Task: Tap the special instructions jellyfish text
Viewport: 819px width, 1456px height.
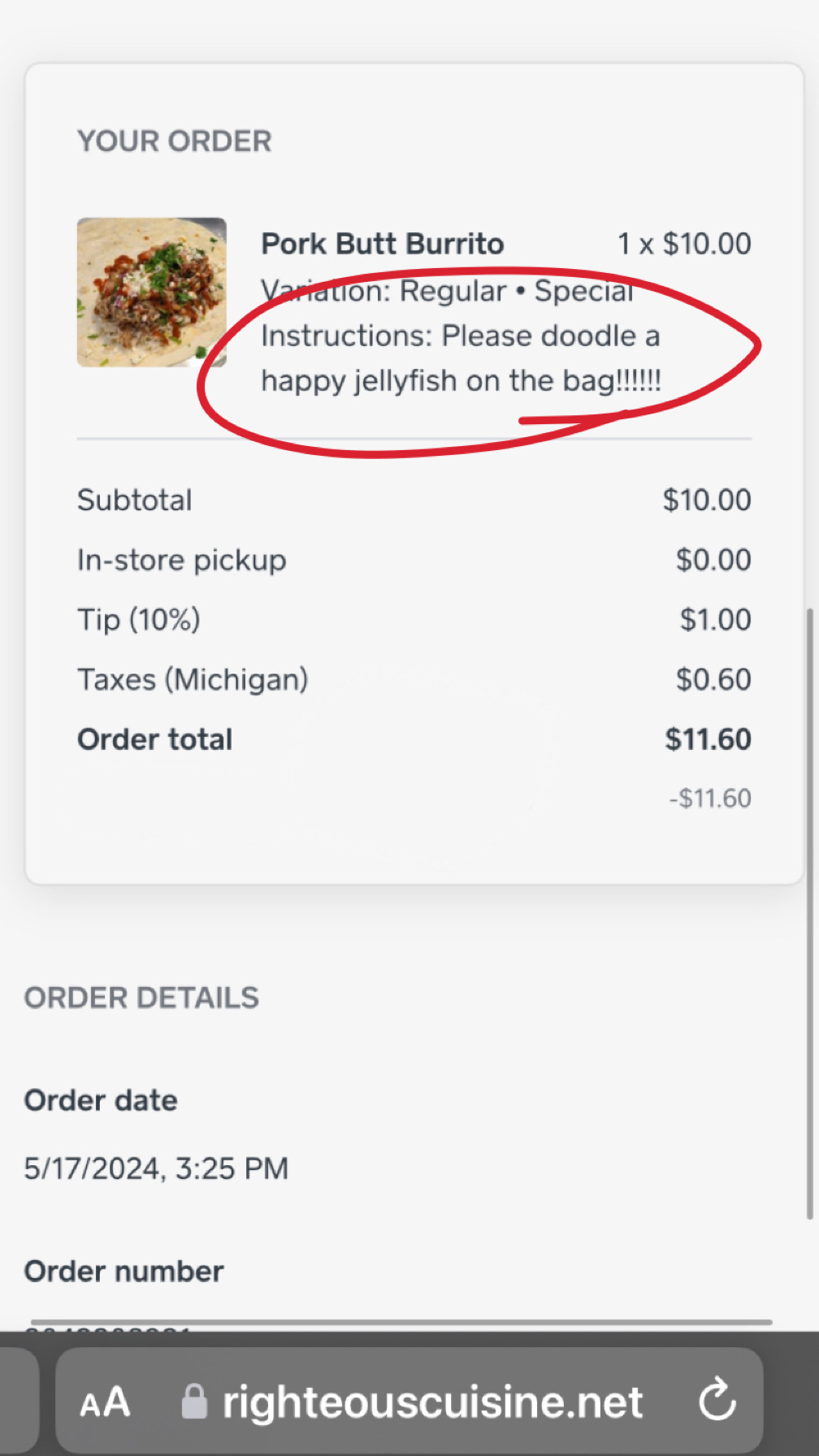Action: (461, 358)
